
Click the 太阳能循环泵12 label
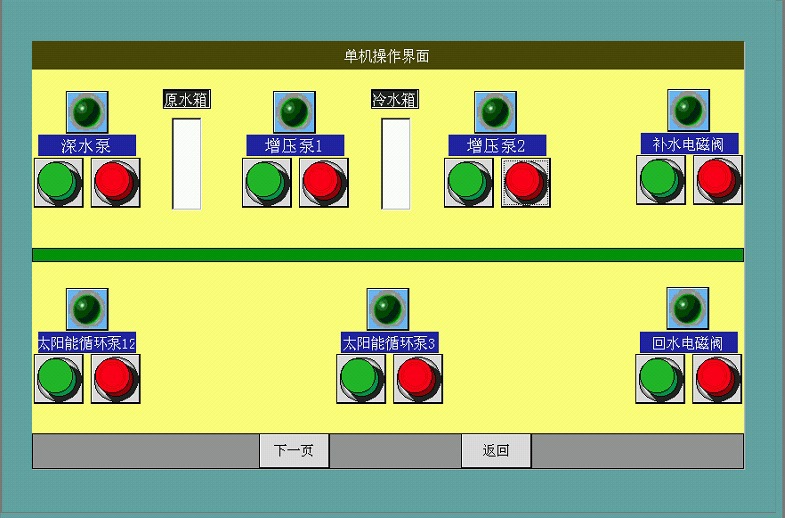coord(87,343)
